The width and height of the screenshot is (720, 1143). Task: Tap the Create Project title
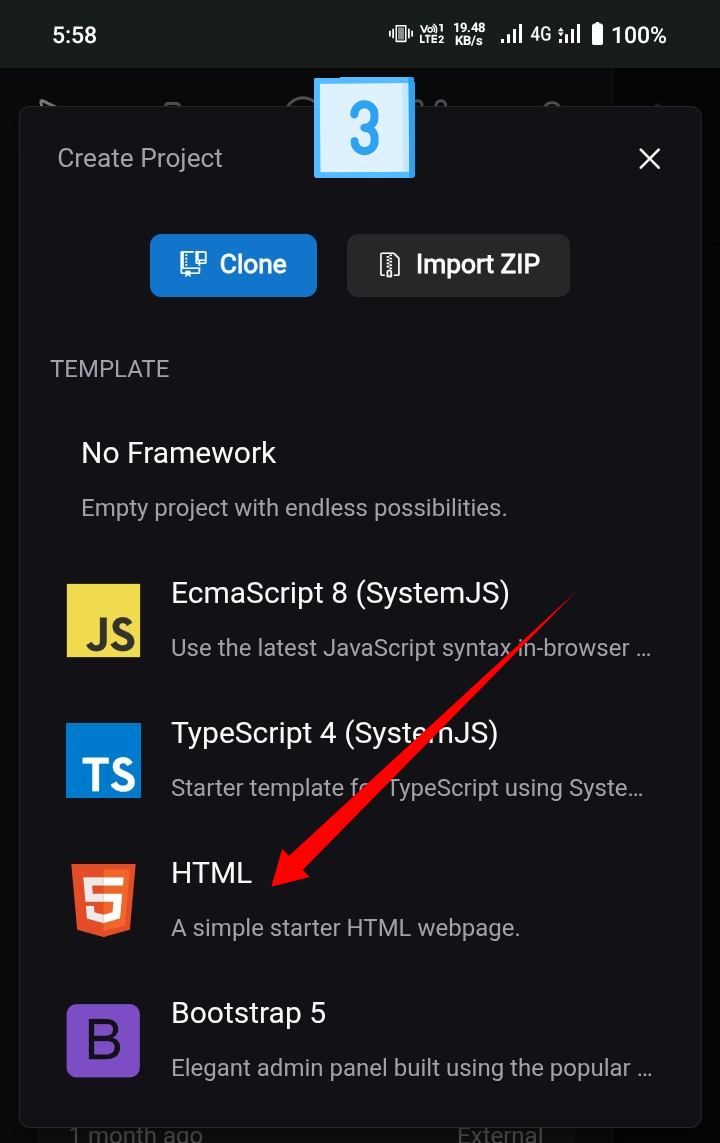[x=140, y=158]
